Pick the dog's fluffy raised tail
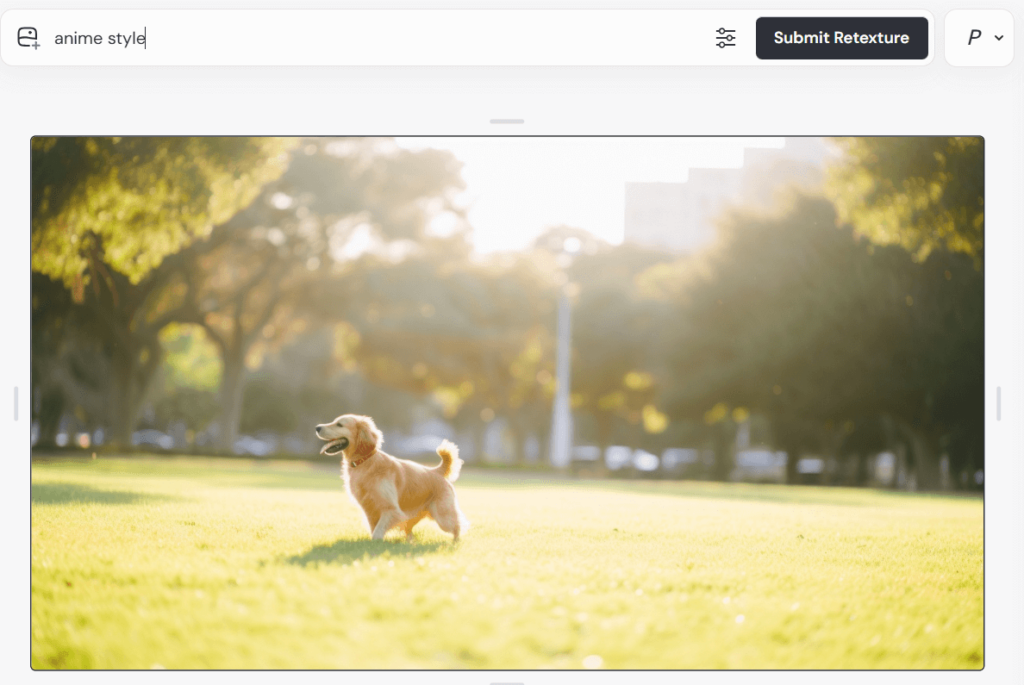1024x685 pixels. 449,458
